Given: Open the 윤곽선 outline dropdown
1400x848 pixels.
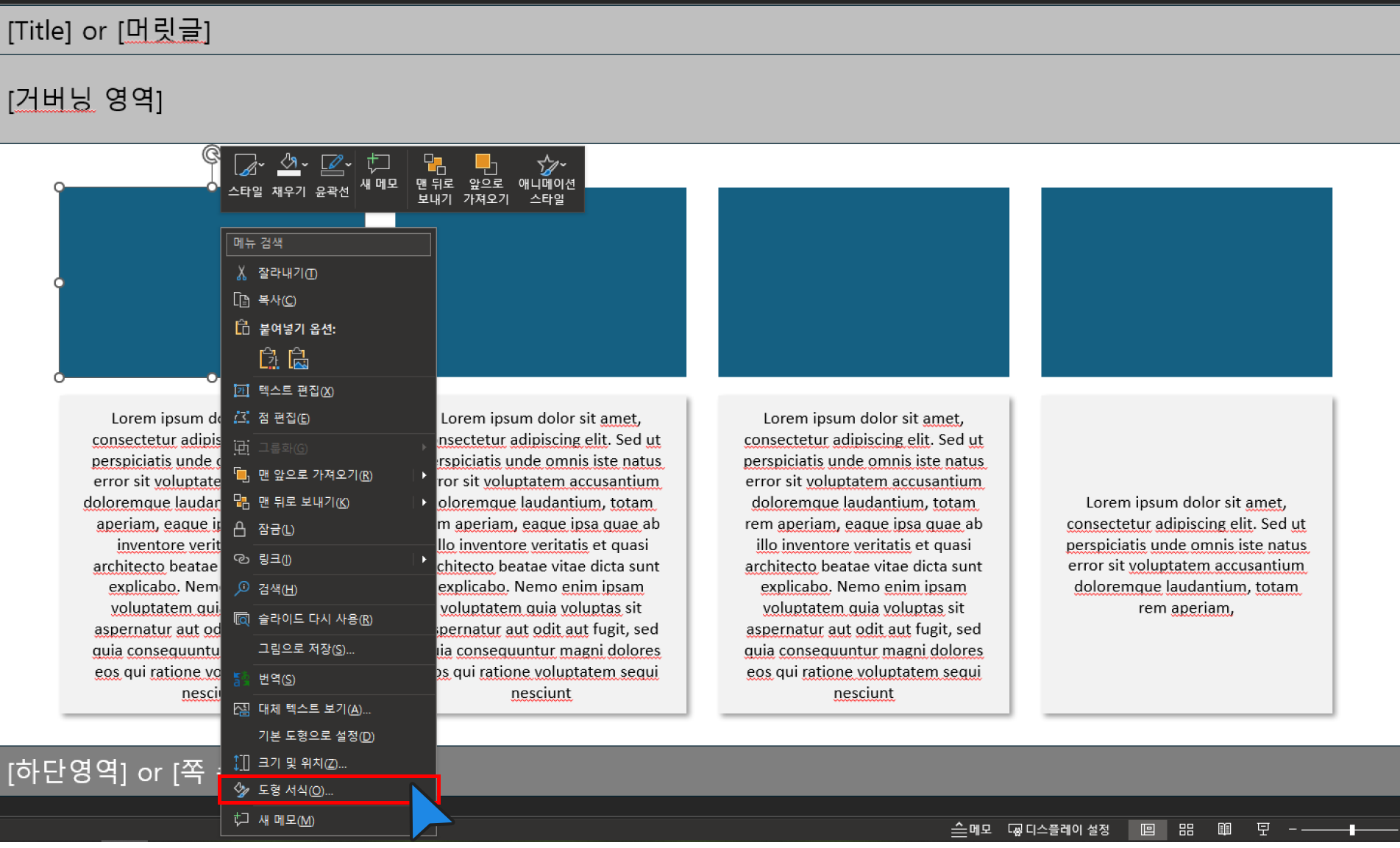Looking at the screenshot, I should (333, 176).
